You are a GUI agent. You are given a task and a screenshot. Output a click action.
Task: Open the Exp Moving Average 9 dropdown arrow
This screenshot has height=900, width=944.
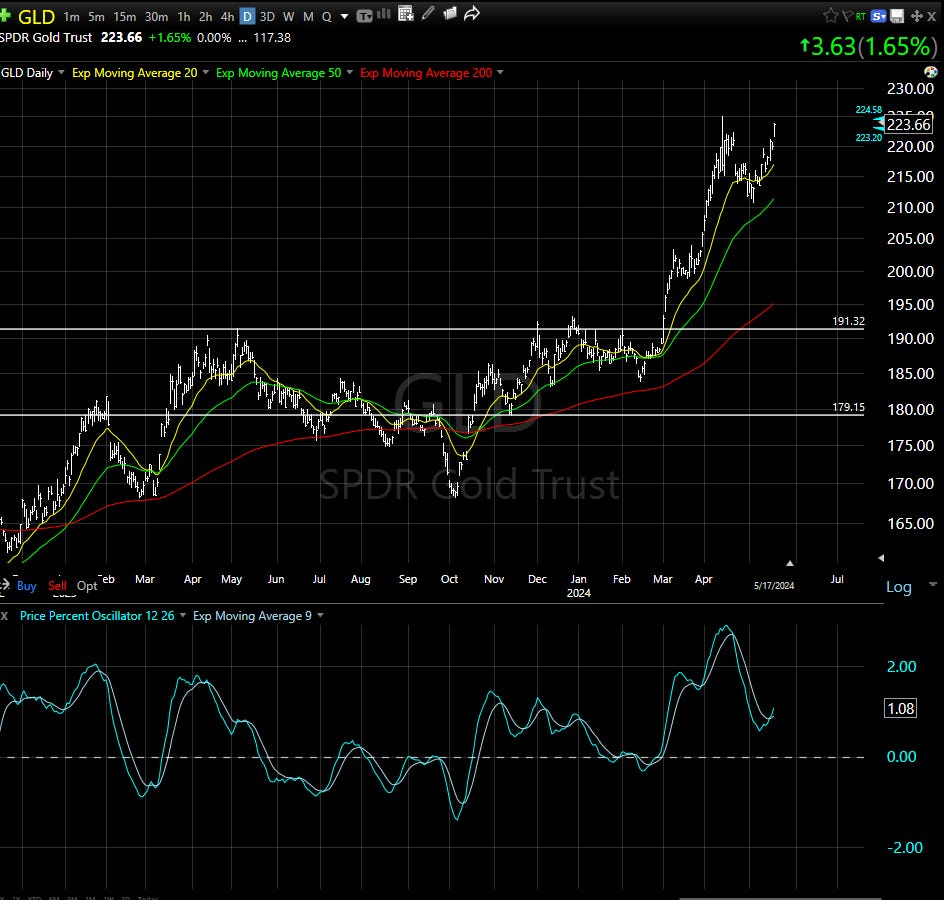(320, 615)
